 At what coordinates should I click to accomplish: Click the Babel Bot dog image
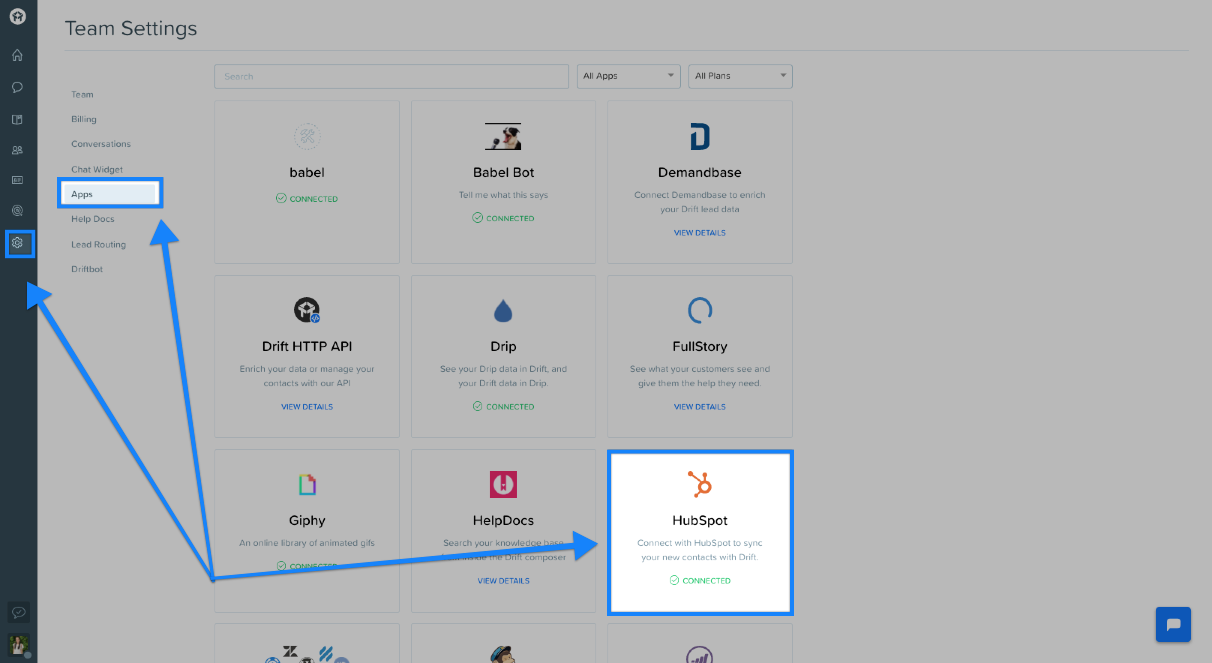click(x=503, y=136)
